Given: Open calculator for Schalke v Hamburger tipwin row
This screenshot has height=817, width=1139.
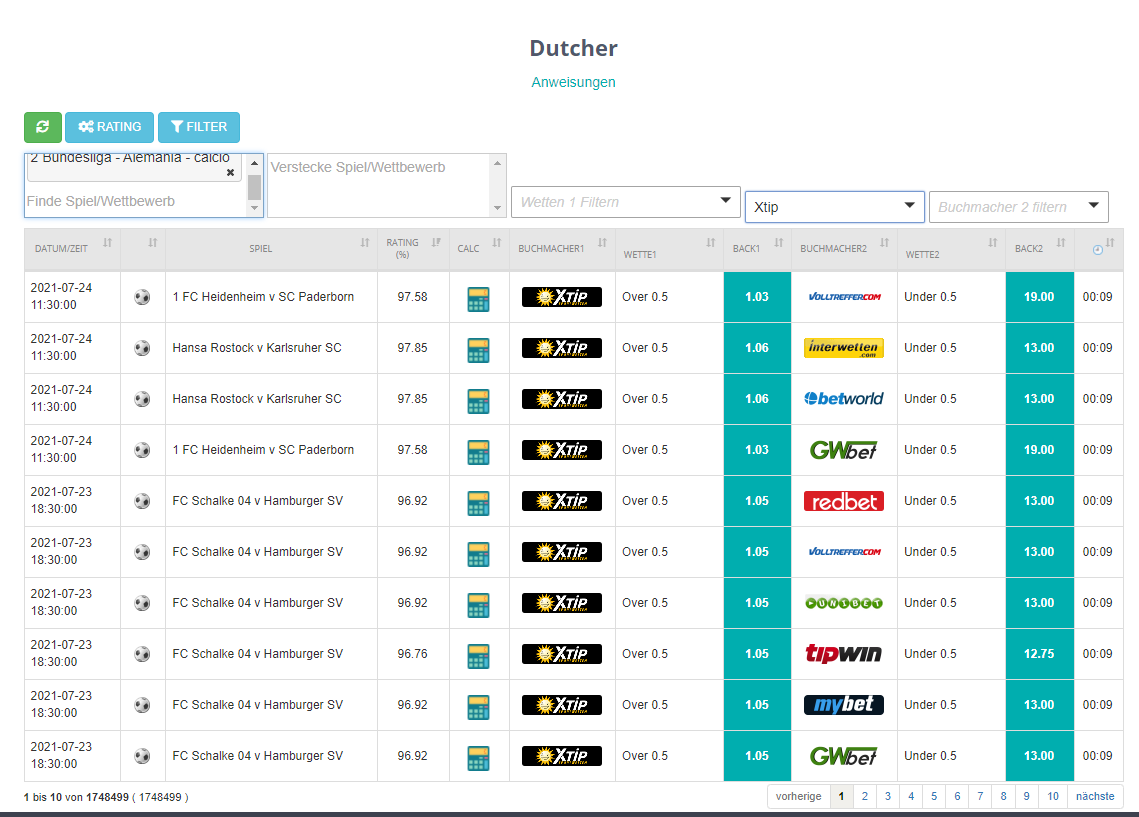Looking at the screenshot, I should [x=478, y=656].
